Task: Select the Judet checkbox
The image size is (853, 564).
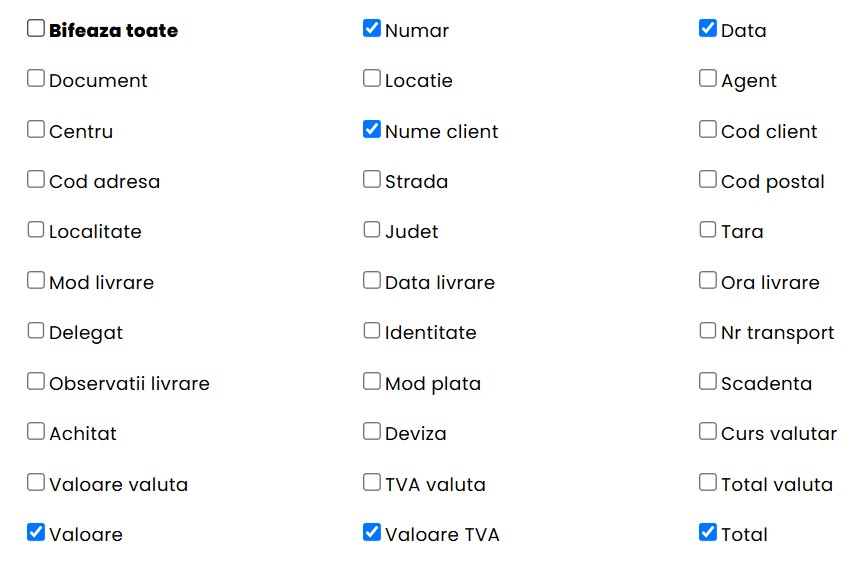Action: (x=372, y=230)
